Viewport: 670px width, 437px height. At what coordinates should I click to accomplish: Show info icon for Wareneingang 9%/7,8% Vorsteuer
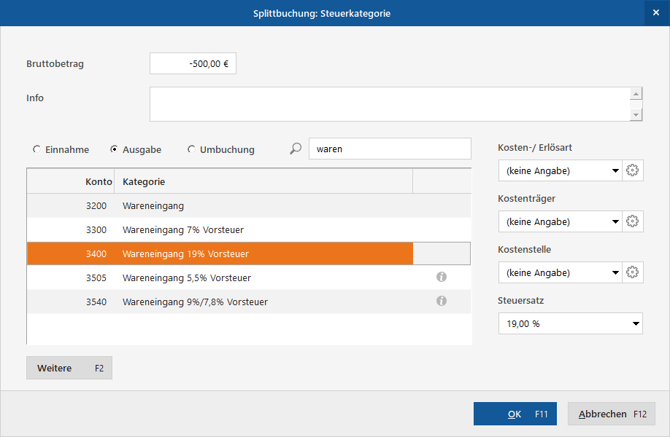click(441, 301)
